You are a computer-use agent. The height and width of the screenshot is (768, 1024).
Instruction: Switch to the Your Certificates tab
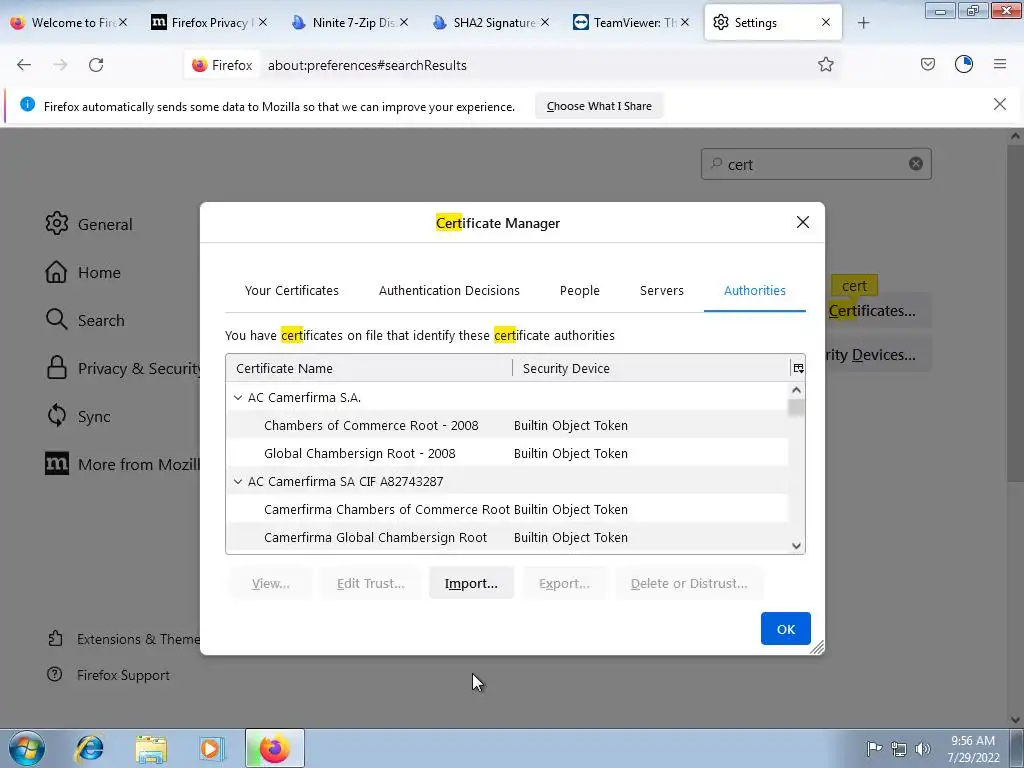(292, 291)
